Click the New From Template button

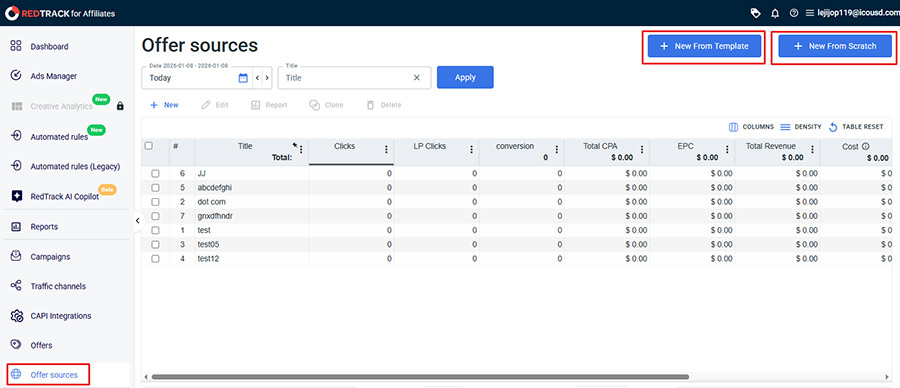point(704,46)
